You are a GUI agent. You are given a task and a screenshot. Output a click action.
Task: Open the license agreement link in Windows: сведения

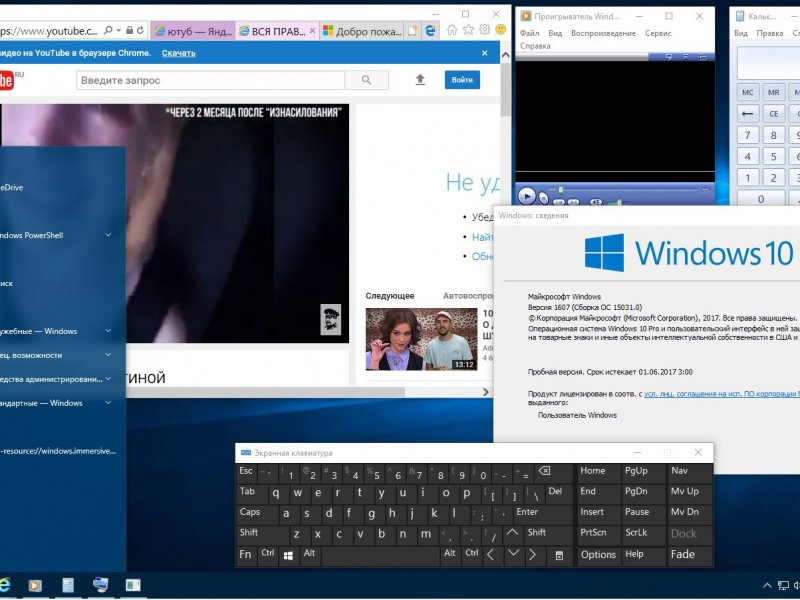pyautogui.click(x=722, y=393)
